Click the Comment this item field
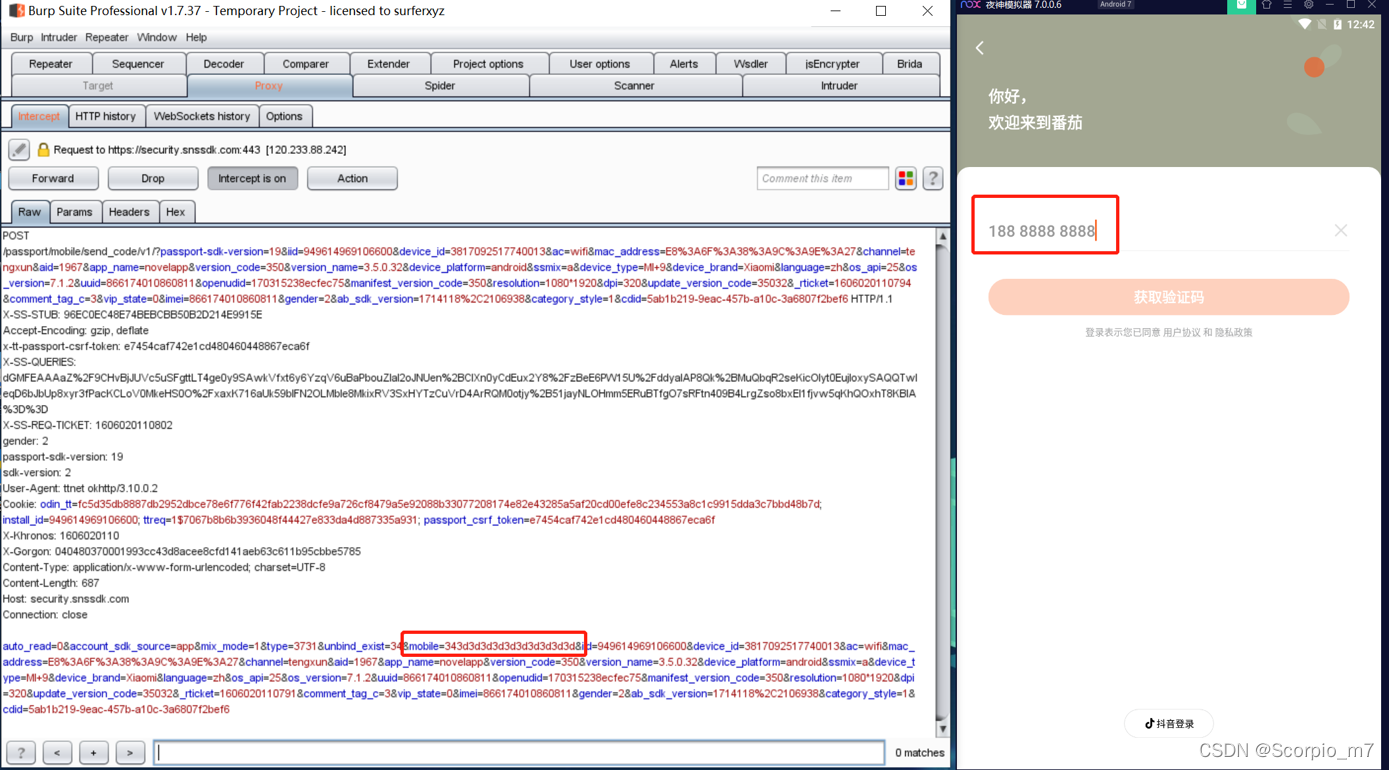The image size is (1389, 770). coord(823,178)
